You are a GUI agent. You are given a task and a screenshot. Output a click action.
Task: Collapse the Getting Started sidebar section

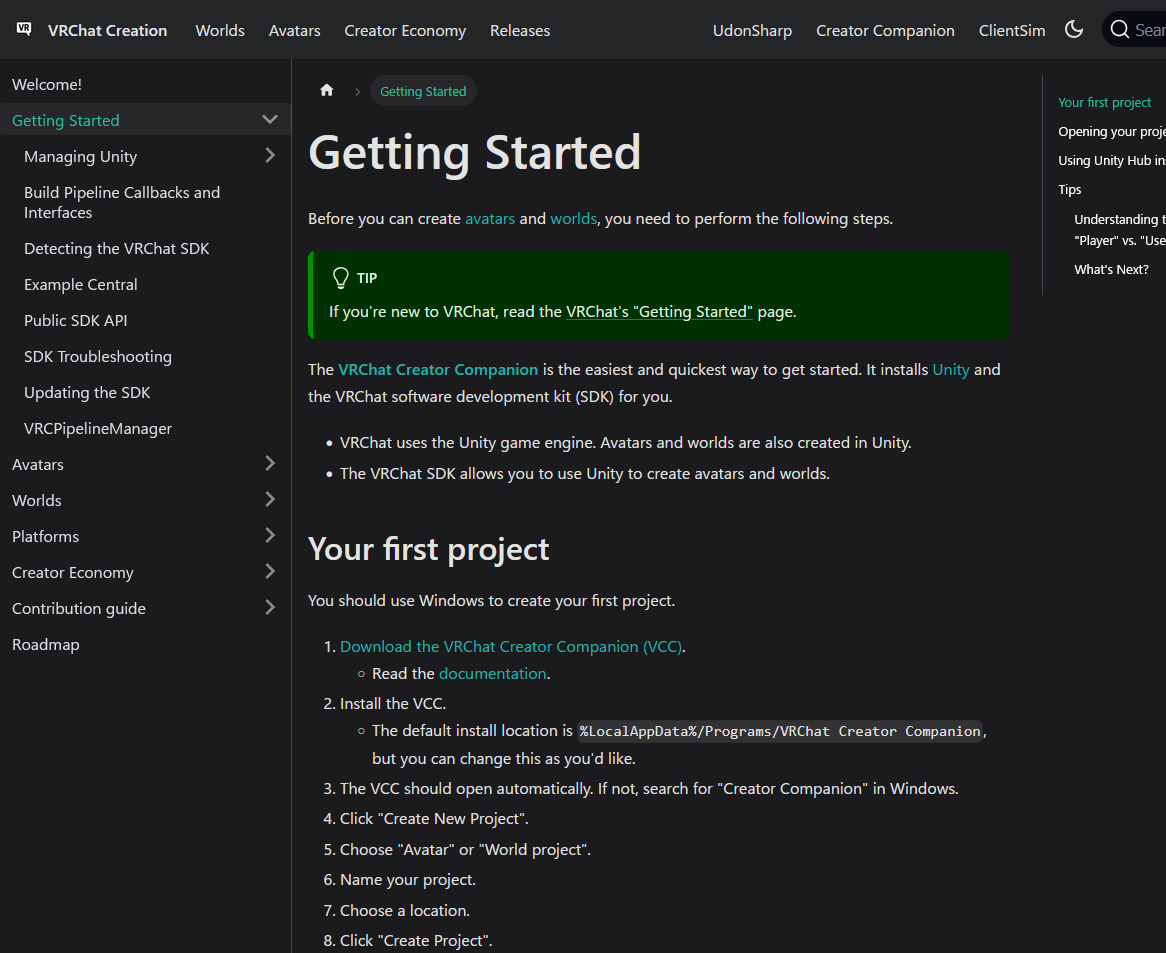270,120
